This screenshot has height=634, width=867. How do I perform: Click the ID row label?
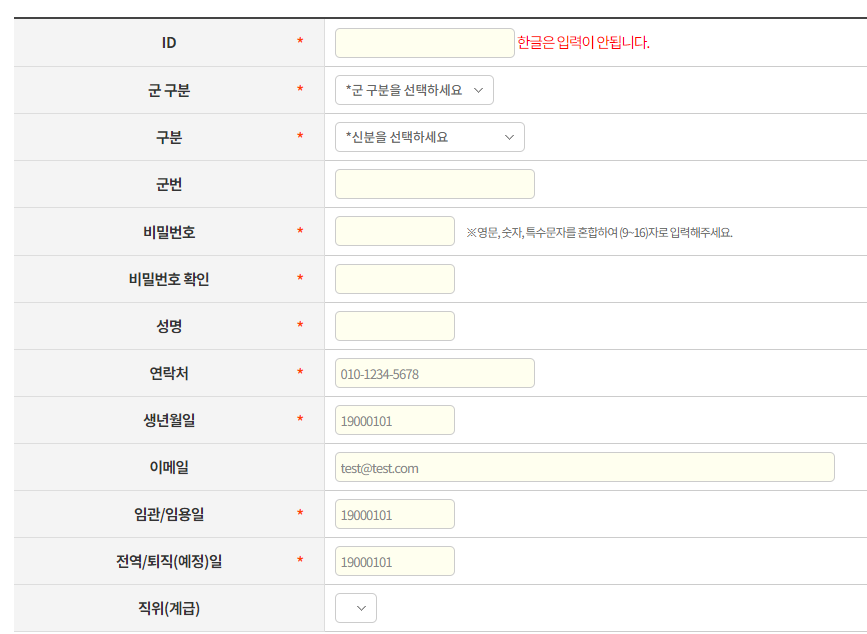pos(169,43)
